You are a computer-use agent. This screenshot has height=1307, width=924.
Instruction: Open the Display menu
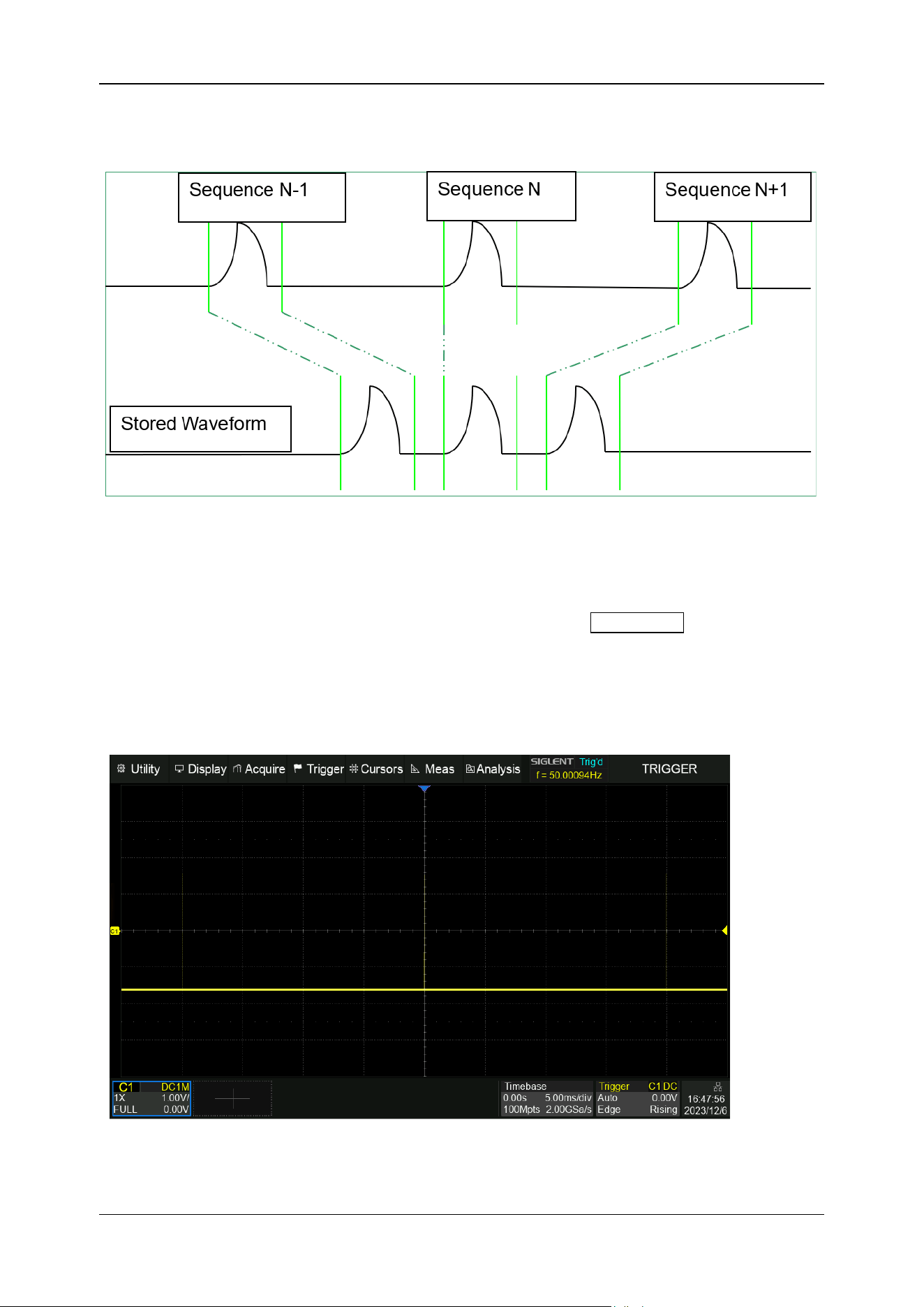tap(200, 769)
